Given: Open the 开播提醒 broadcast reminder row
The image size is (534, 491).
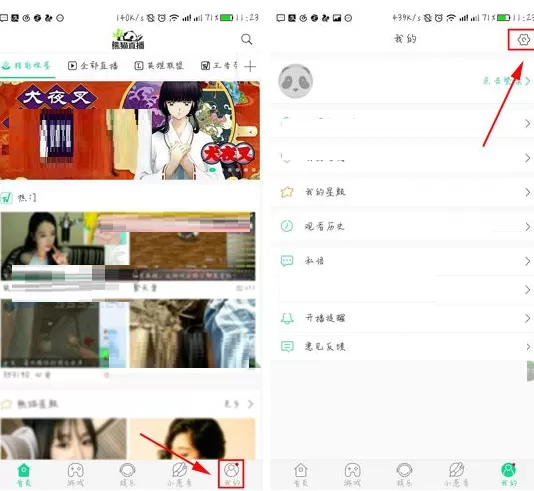Looking at the screenshot, I should coord(402,318).
